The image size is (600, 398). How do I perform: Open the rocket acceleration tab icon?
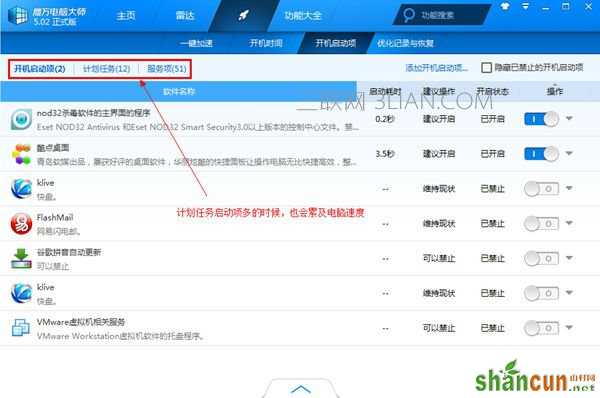tap(243, 15)
